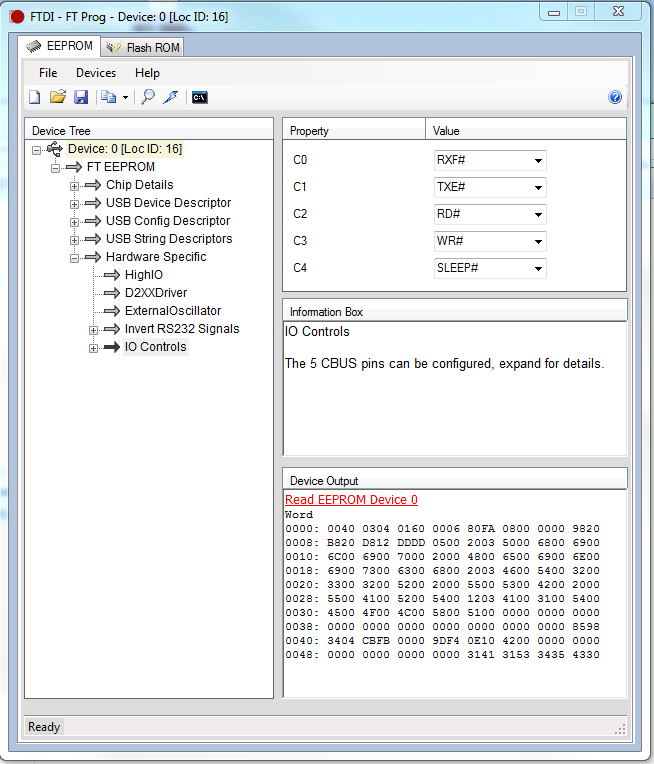Viewport: 654px width, 764px height.
Task: Open the C2 dropdown showing RD#
Action: tap(490, 214)
